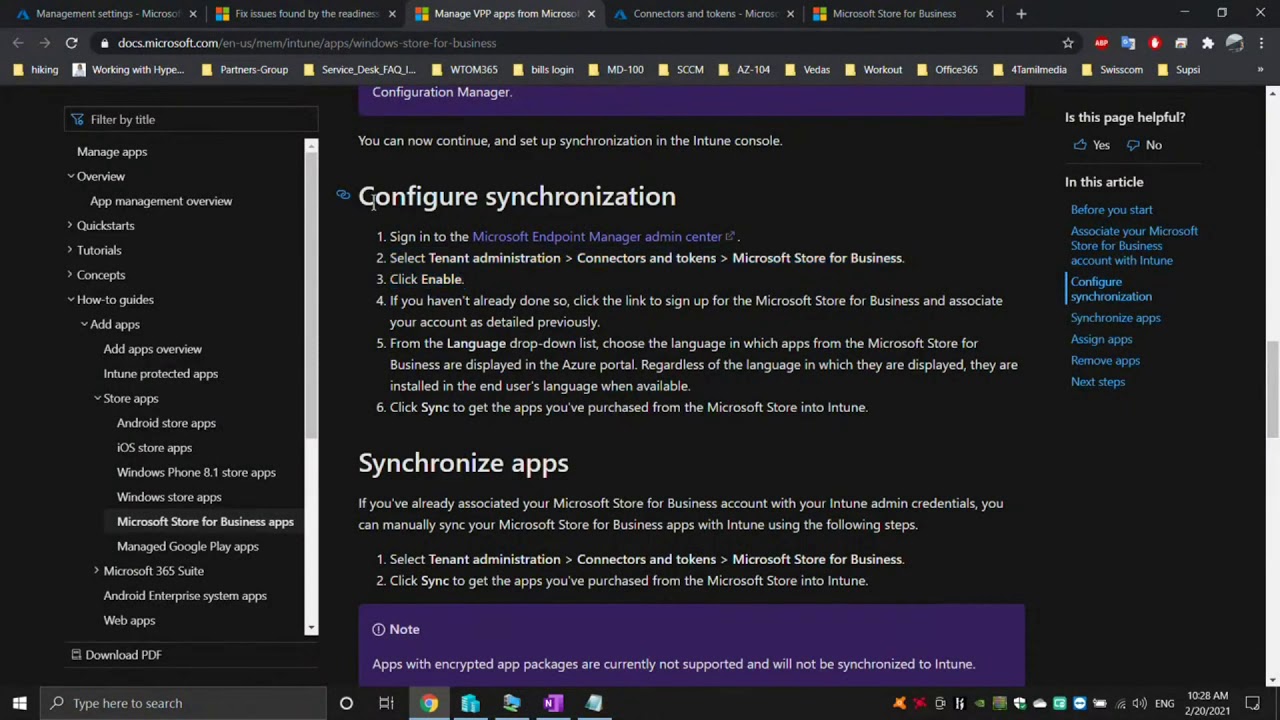Open the Cortana circle in the taskbar

click(x=346, y=703)
